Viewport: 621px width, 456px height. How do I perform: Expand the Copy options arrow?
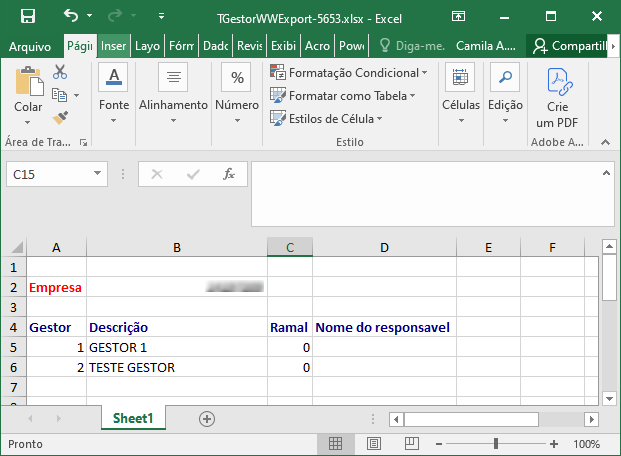pos(76,95)
